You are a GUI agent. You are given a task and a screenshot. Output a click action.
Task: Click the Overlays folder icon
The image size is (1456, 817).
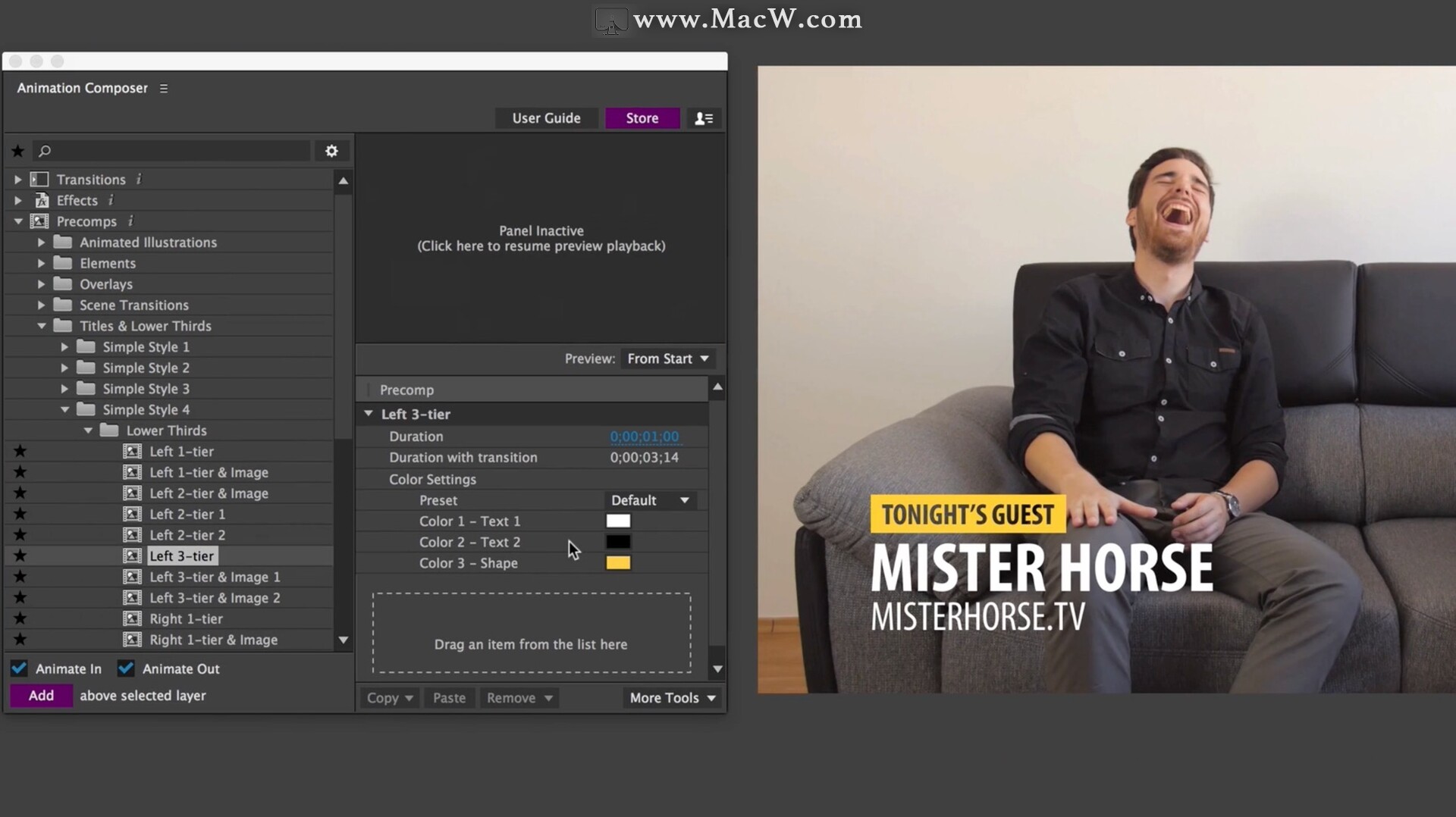pyautogui.click(x=63, y=284)
